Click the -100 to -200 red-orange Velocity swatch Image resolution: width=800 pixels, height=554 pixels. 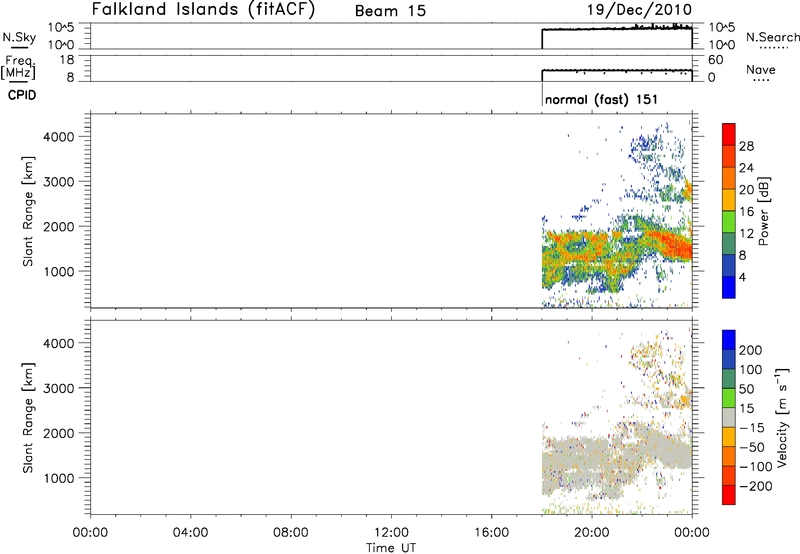tap(729, 475)
